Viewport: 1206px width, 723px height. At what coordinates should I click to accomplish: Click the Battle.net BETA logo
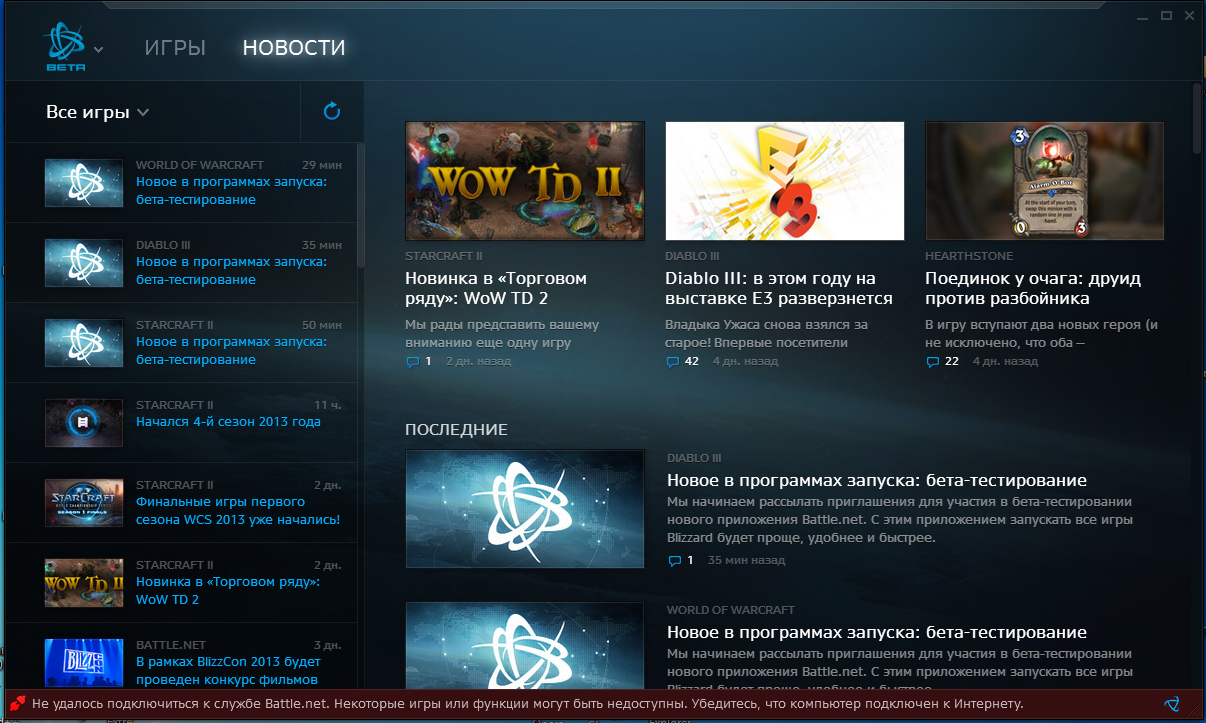pyautogui.click(x=66, y=47)
